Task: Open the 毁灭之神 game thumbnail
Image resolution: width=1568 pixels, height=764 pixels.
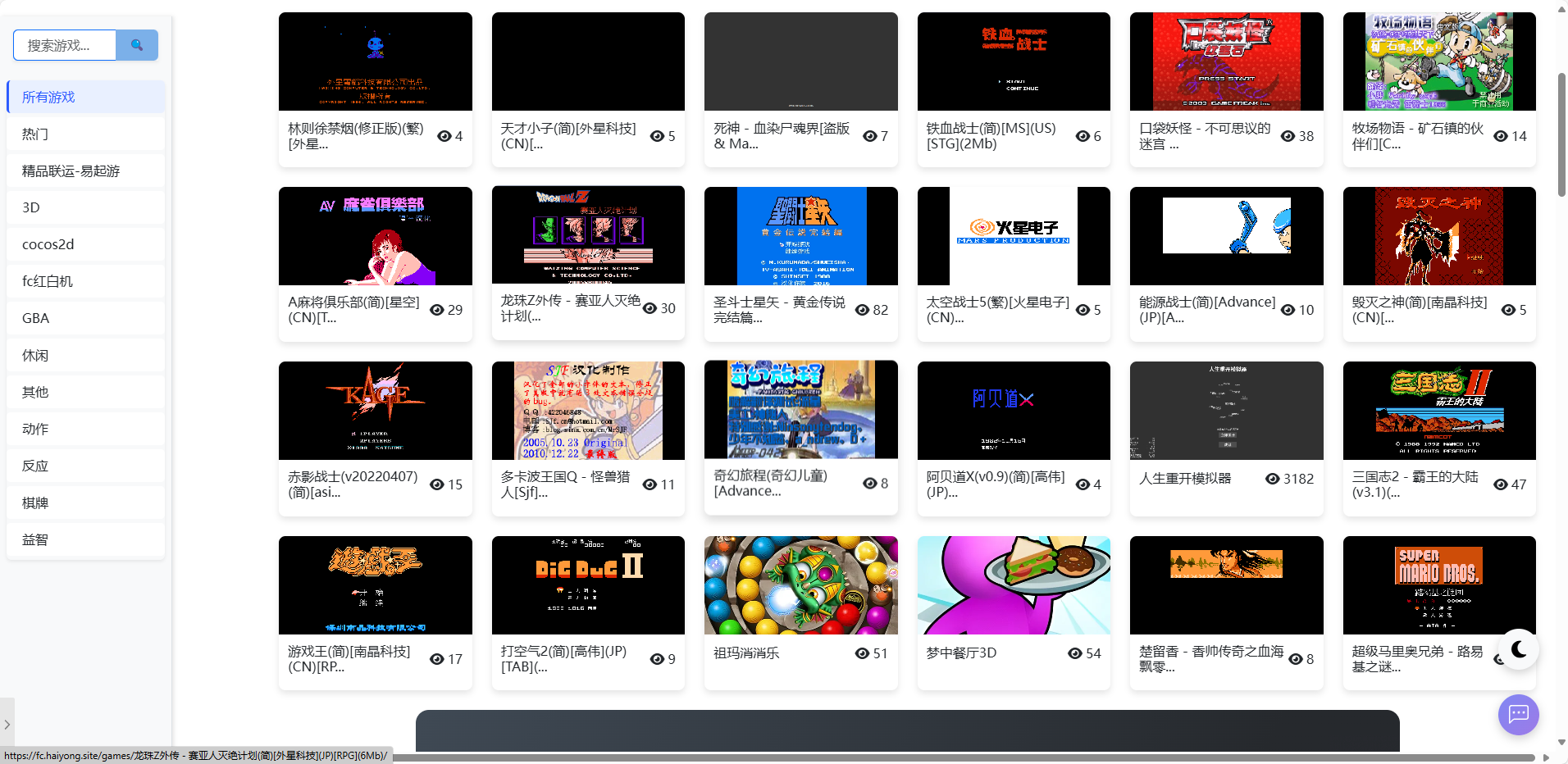Action: tap(1439, 236)
